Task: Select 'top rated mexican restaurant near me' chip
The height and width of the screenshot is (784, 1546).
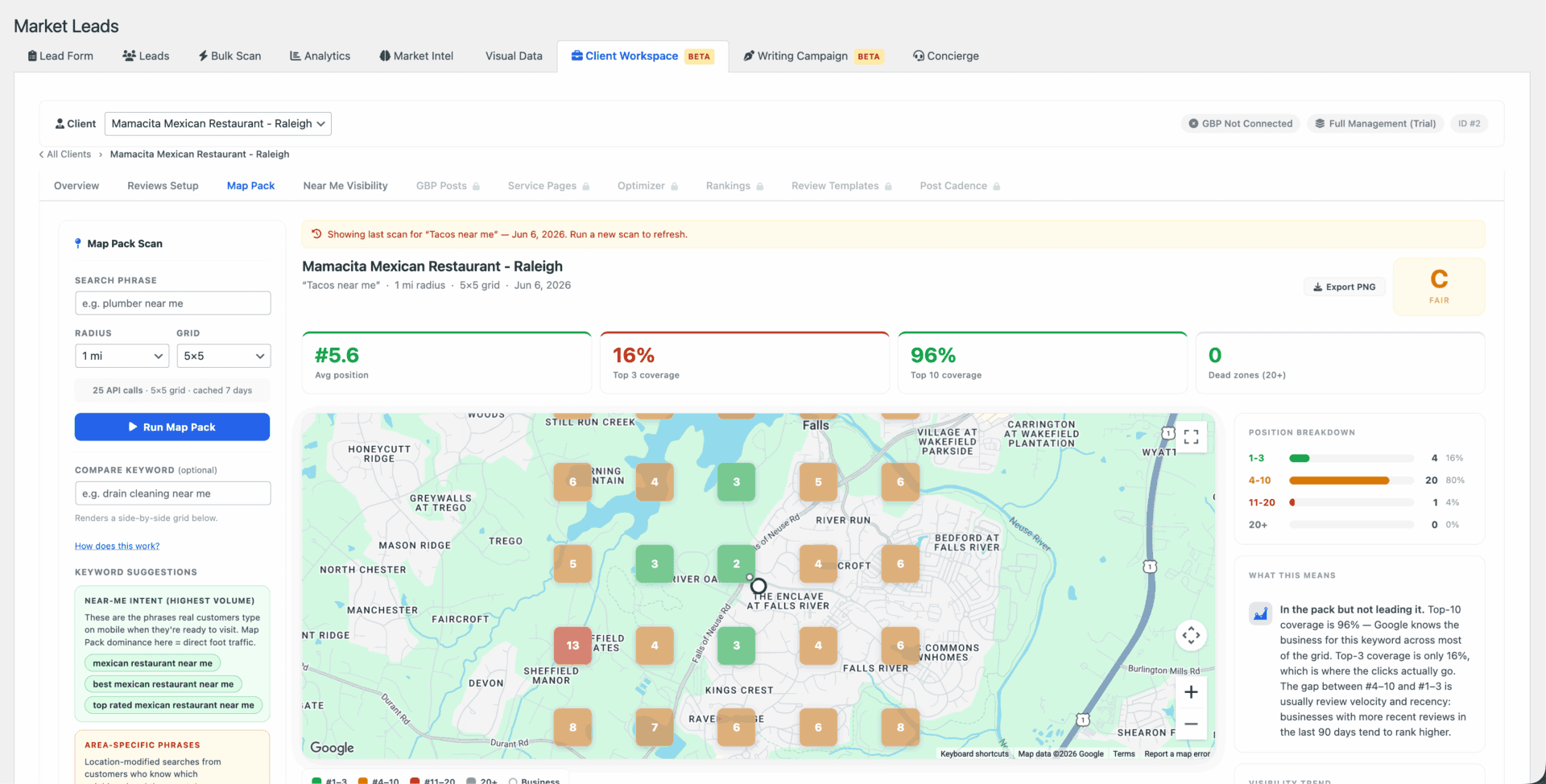Action: click(173, 705)
